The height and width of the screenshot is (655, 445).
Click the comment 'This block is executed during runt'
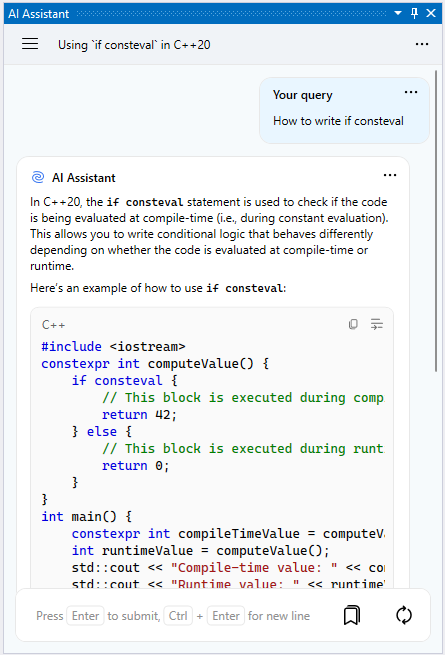click(x=243, y=449)
